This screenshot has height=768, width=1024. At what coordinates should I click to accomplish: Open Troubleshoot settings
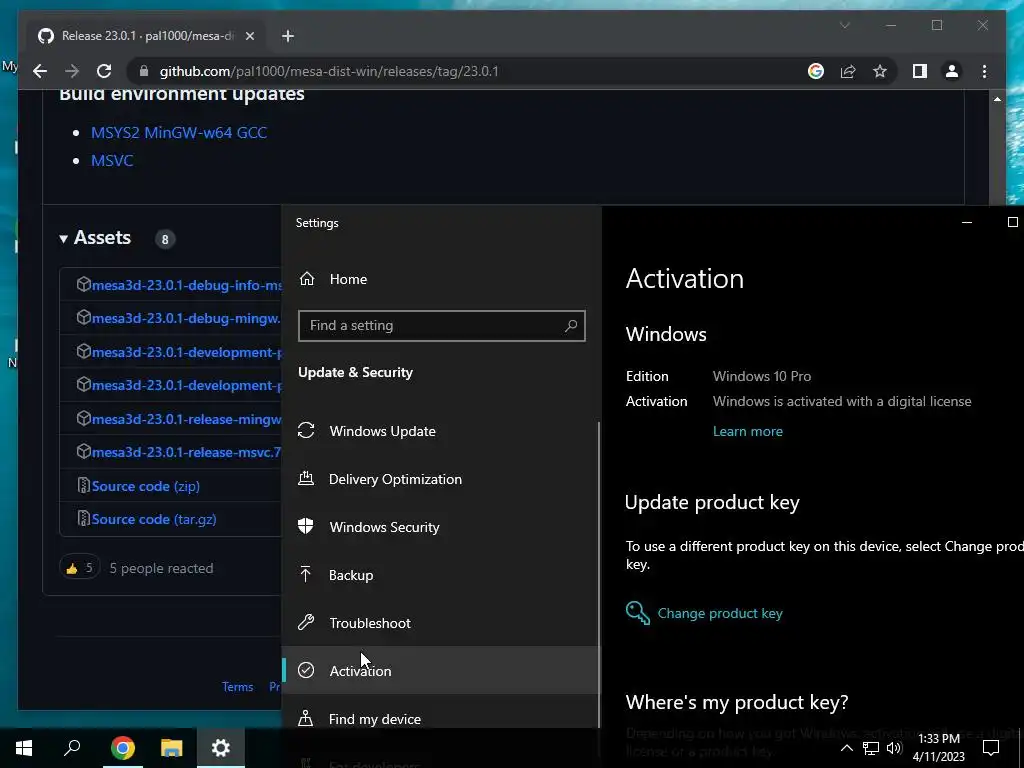[440, 623]
